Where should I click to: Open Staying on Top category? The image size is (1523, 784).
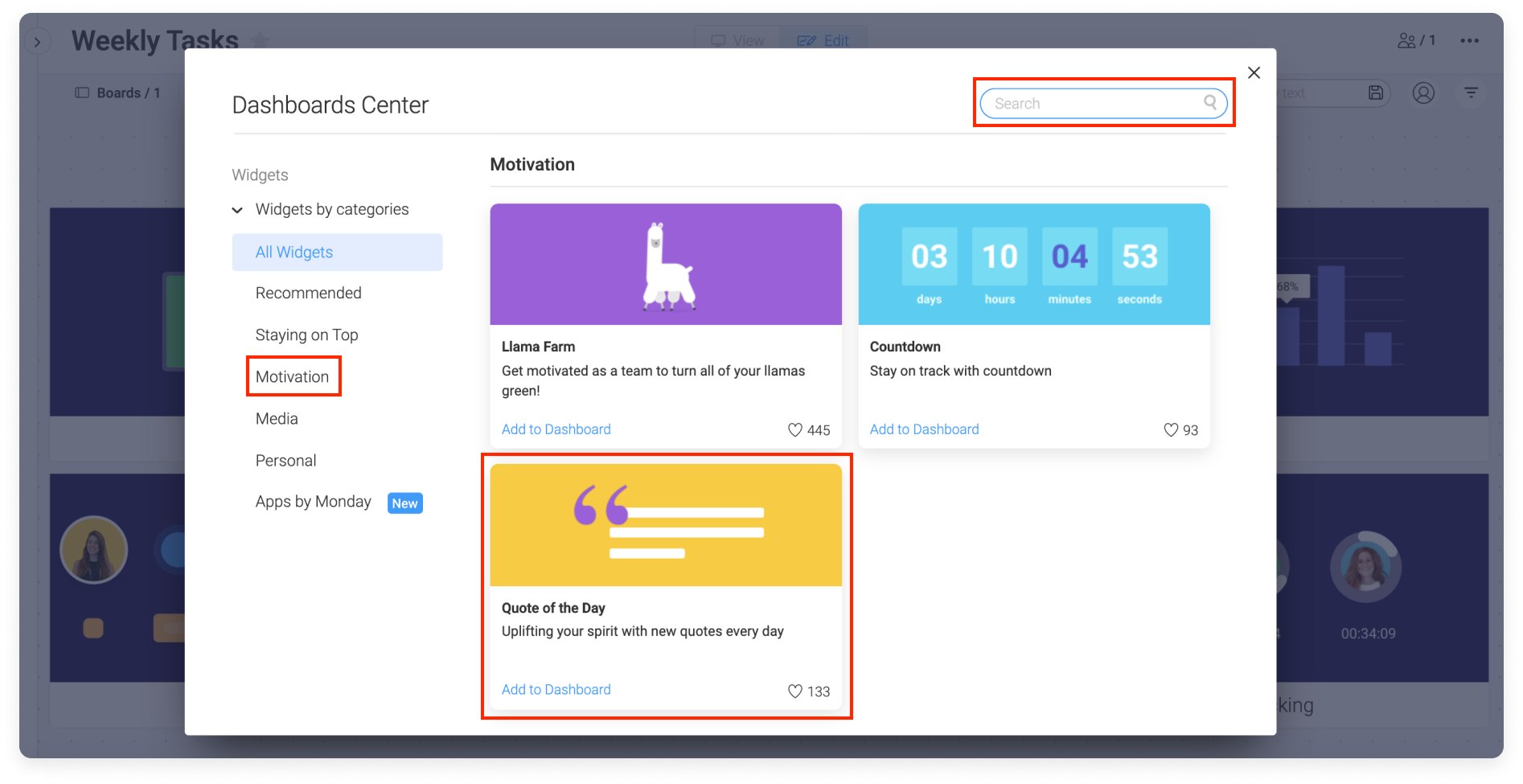[x=307, y=335]
